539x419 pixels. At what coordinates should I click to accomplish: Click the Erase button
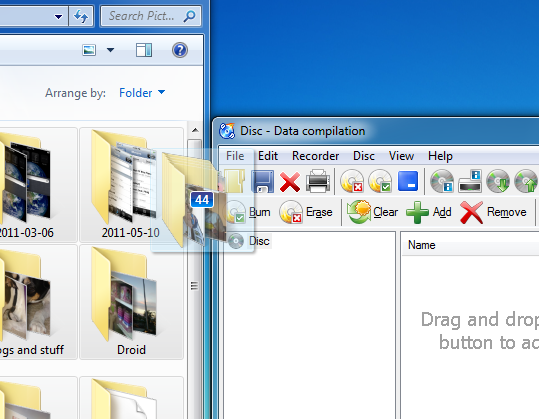pos(306,212)
